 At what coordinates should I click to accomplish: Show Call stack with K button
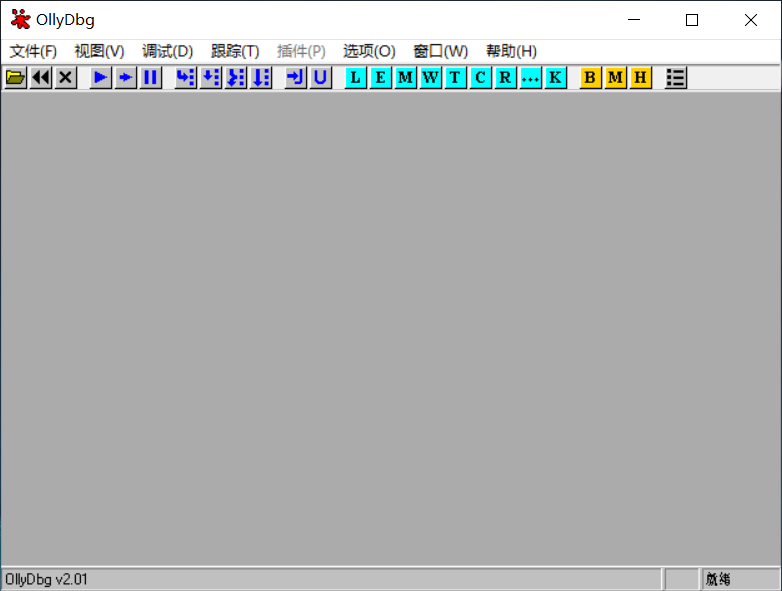(x=556, y=78)
